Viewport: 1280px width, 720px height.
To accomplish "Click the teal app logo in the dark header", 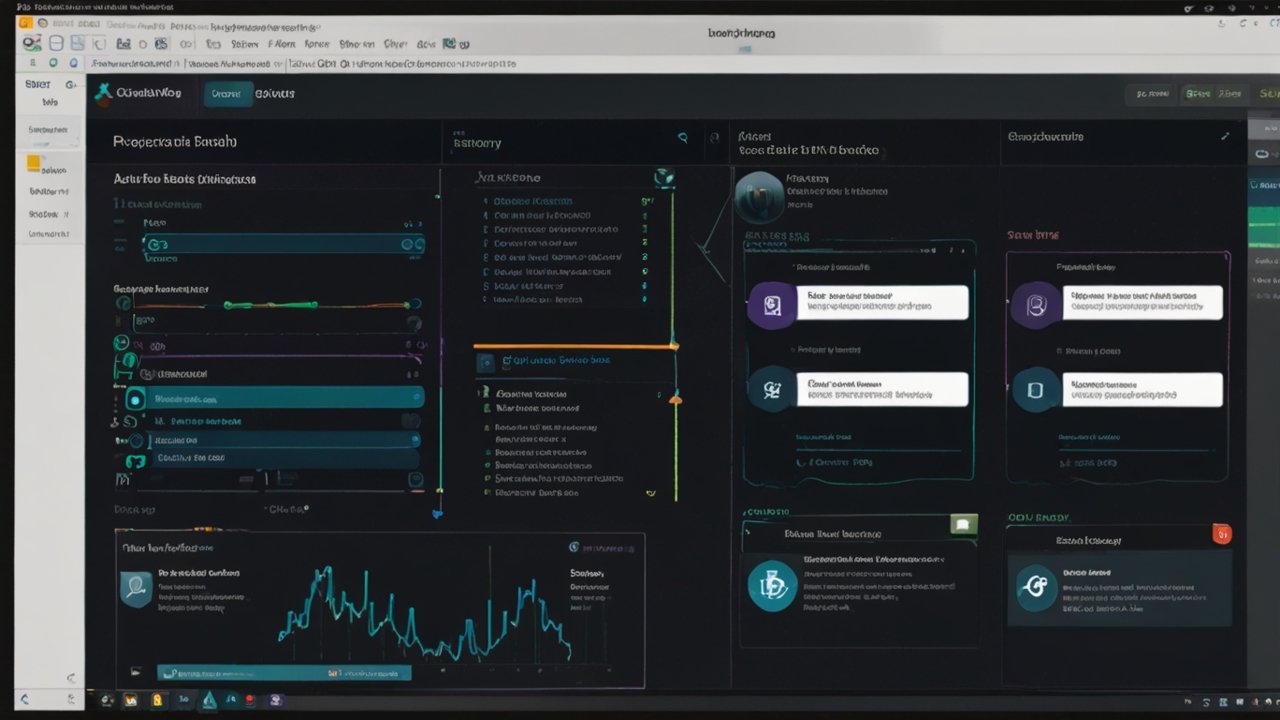I will point(102,94).
